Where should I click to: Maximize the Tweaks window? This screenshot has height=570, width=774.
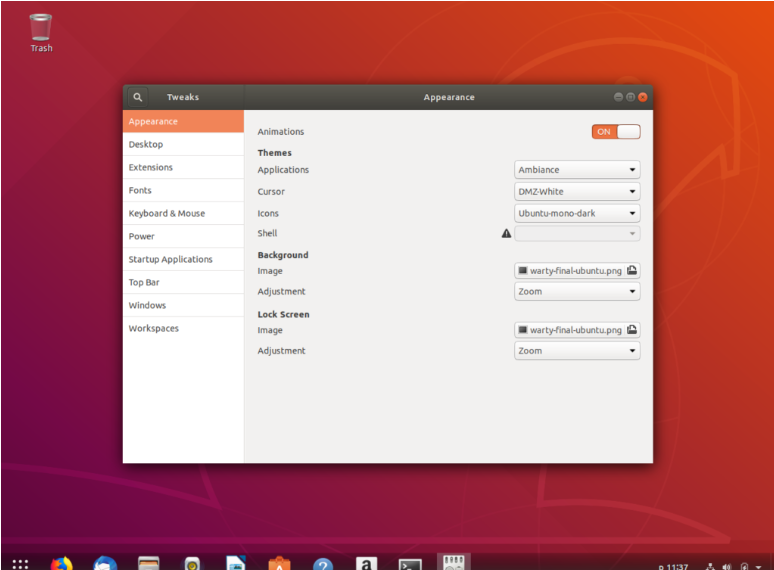[x=630, y=97]
